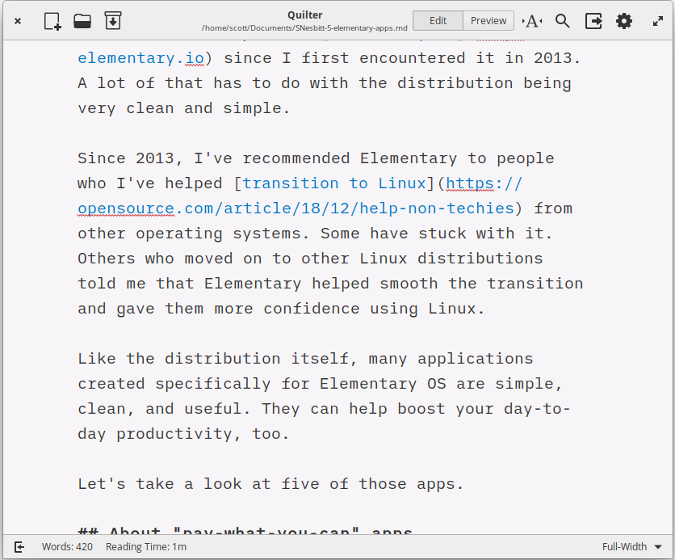Screen dimensions: 675x560
Task: Expand the Full-Width dropdown
Action: coord(632,547)
